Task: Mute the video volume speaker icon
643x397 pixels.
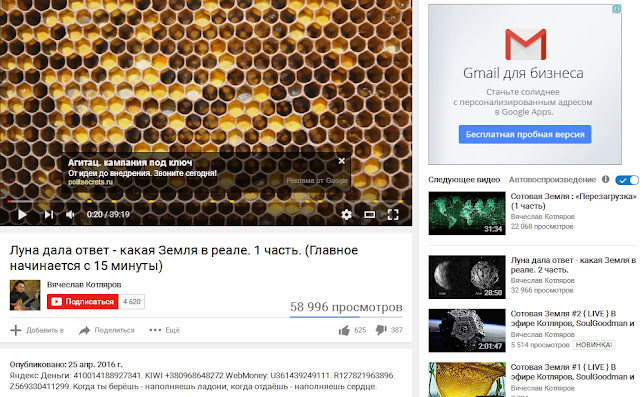Action: (x=70, y=214)
